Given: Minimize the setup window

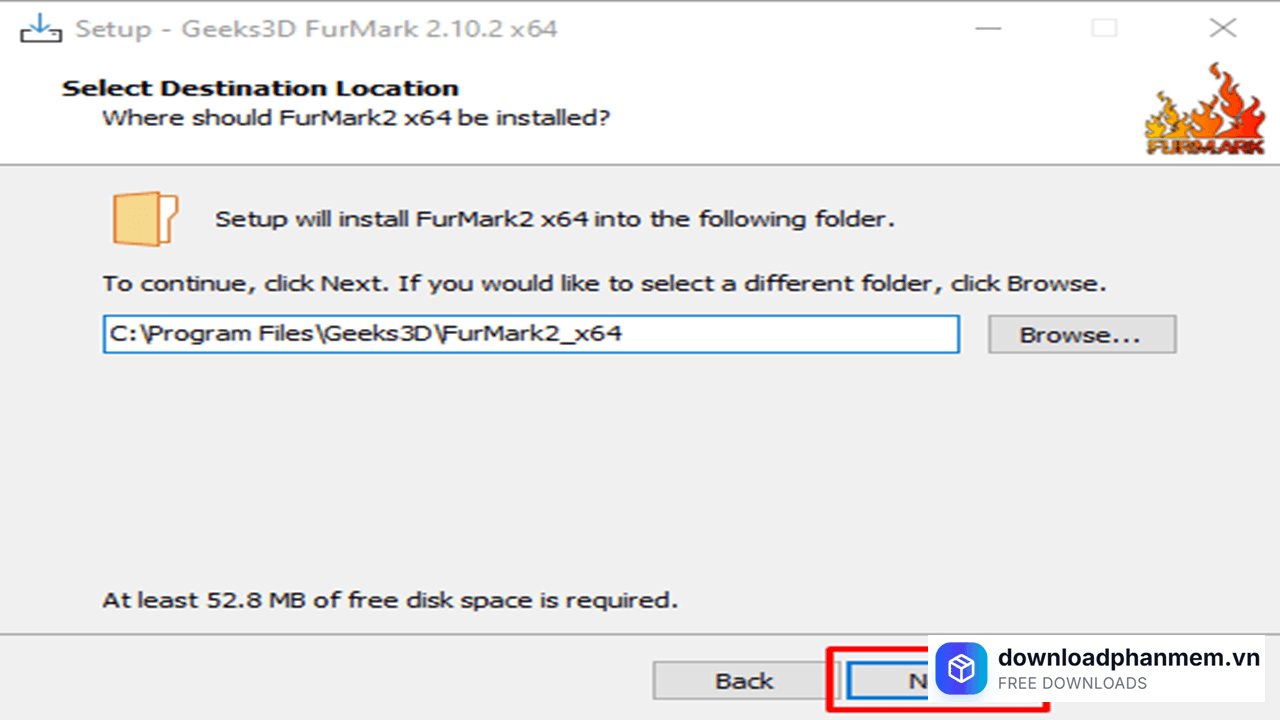Looking at the screenshot, I should (988, 29).
